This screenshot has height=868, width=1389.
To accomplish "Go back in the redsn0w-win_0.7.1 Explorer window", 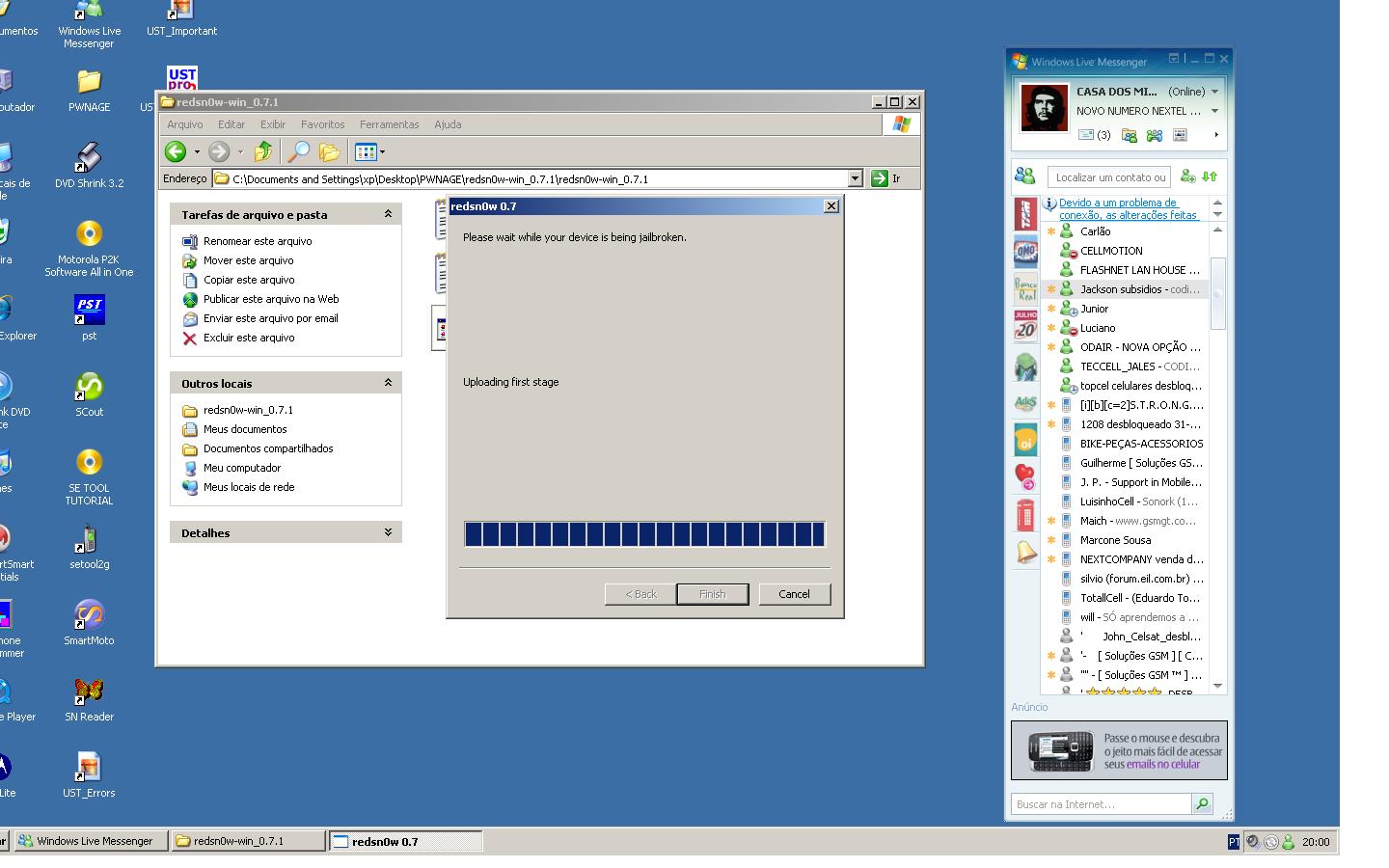I will click(x=176, y=151).
